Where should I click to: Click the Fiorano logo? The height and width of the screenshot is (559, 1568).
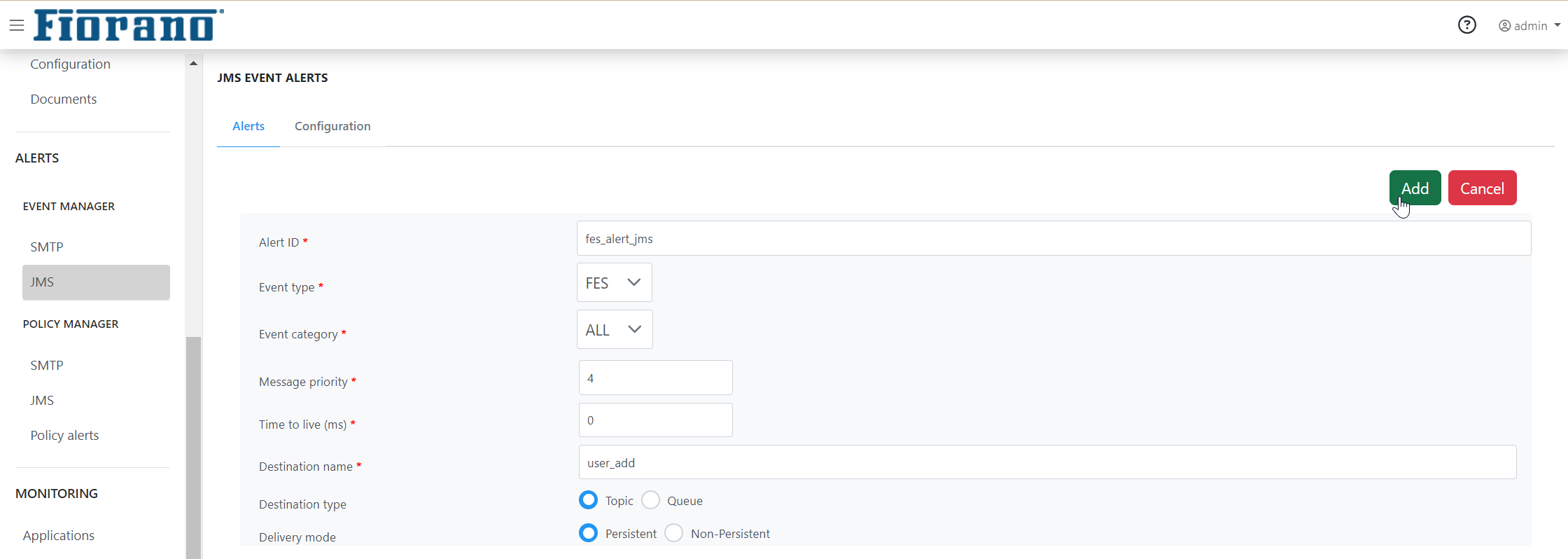[129, 25]
